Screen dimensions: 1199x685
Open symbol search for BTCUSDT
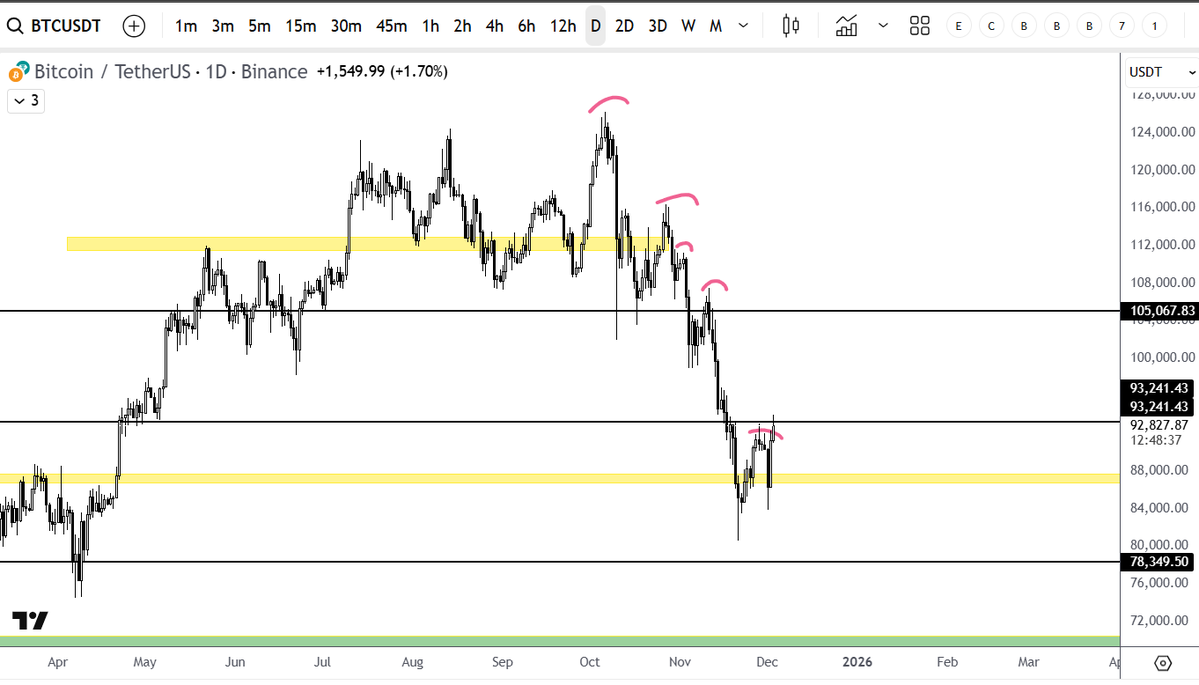click(54, 26)
